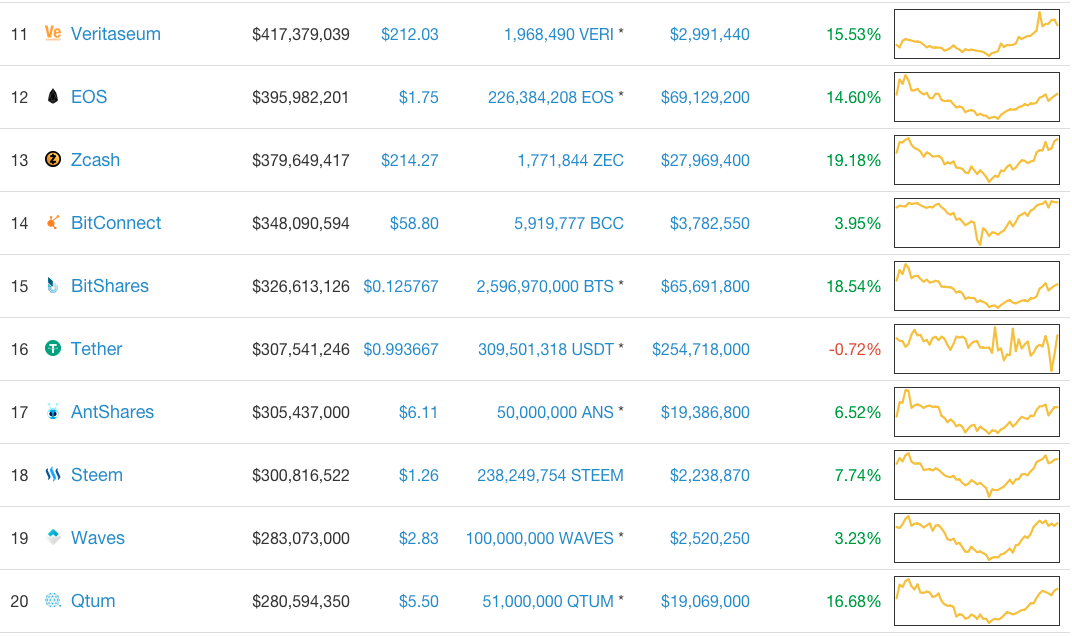Open the BitShares currency page link
This screenshot has height=636, width=1072.
click(109, 286)
